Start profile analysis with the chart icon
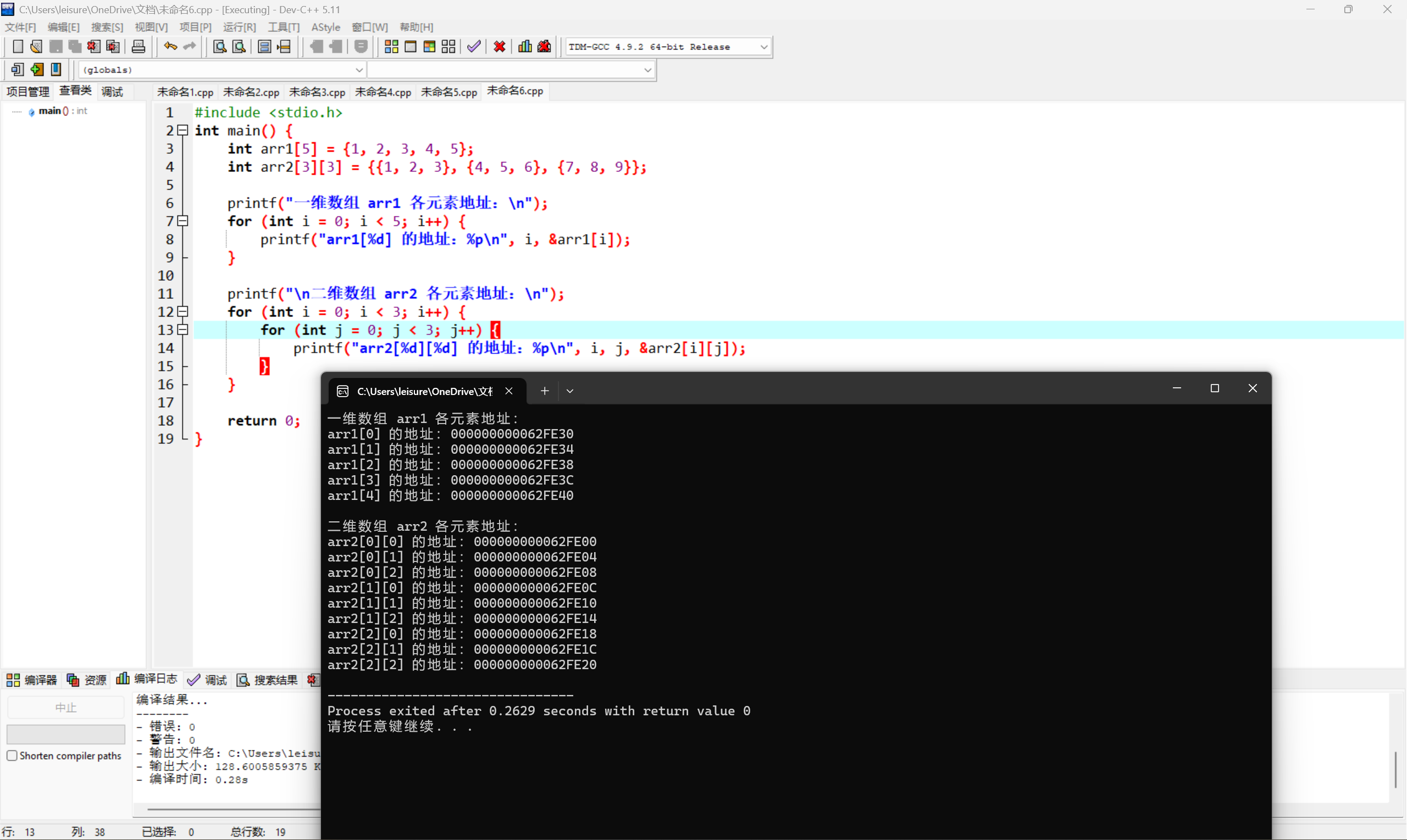Screen dimensions: 1407x840 524,46
